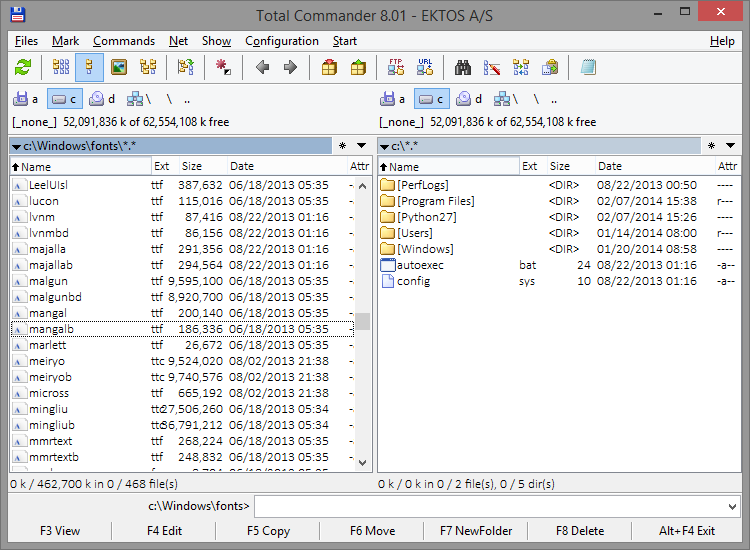
Task: Go back using the left arrow icon
Action: (262, 67)
